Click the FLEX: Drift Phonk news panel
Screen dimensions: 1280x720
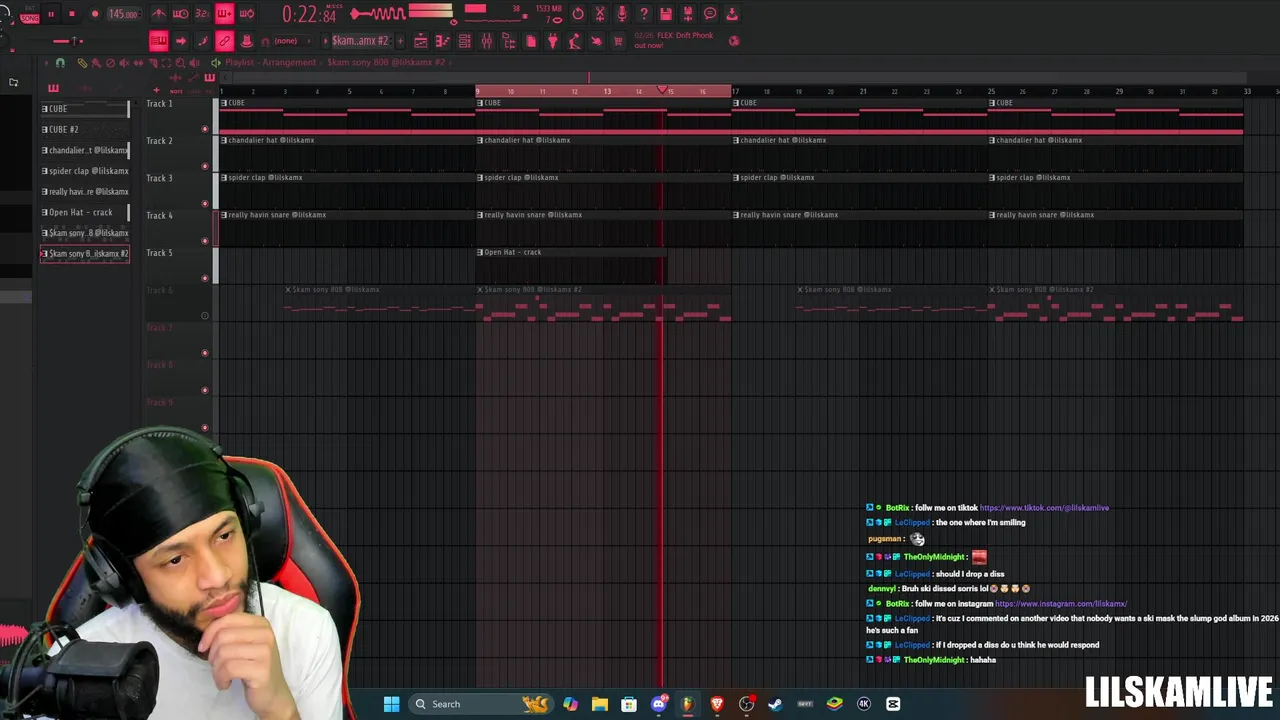tap(676, 40)
